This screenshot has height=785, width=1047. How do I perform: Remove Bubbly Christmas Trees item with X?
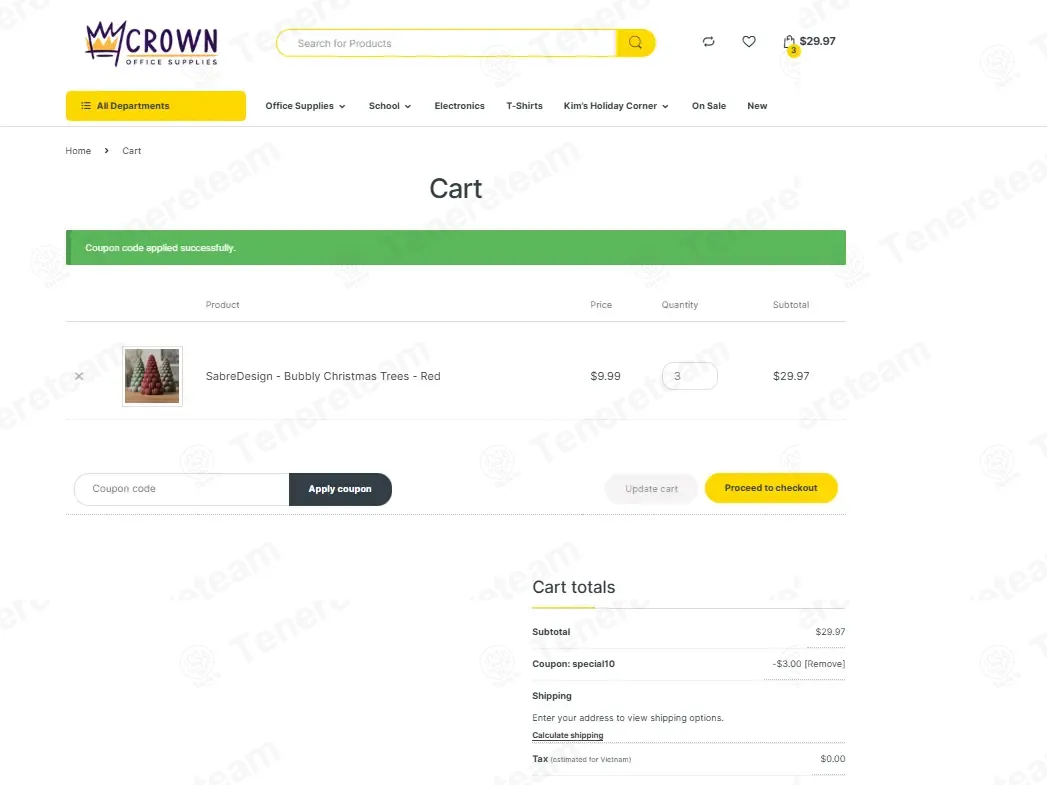[x=79, y=376]
